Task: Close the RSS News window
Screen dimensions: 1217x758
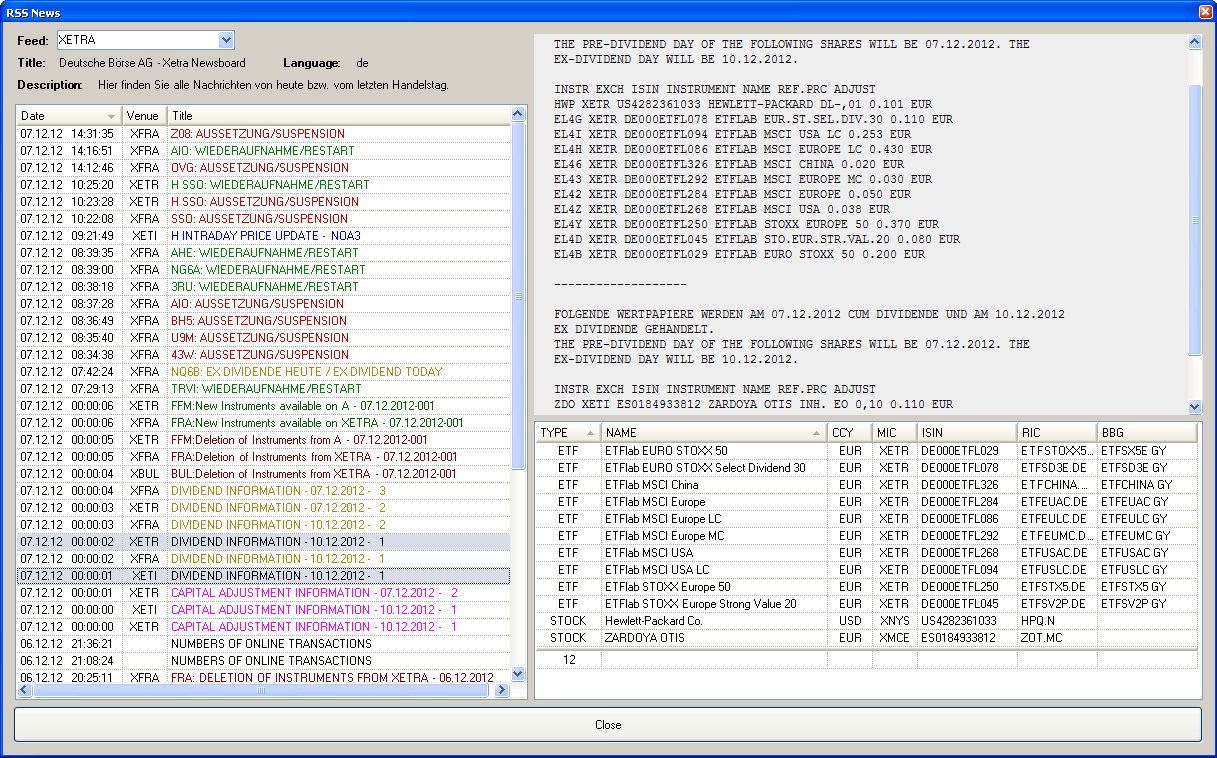Action: point(1204,12)
